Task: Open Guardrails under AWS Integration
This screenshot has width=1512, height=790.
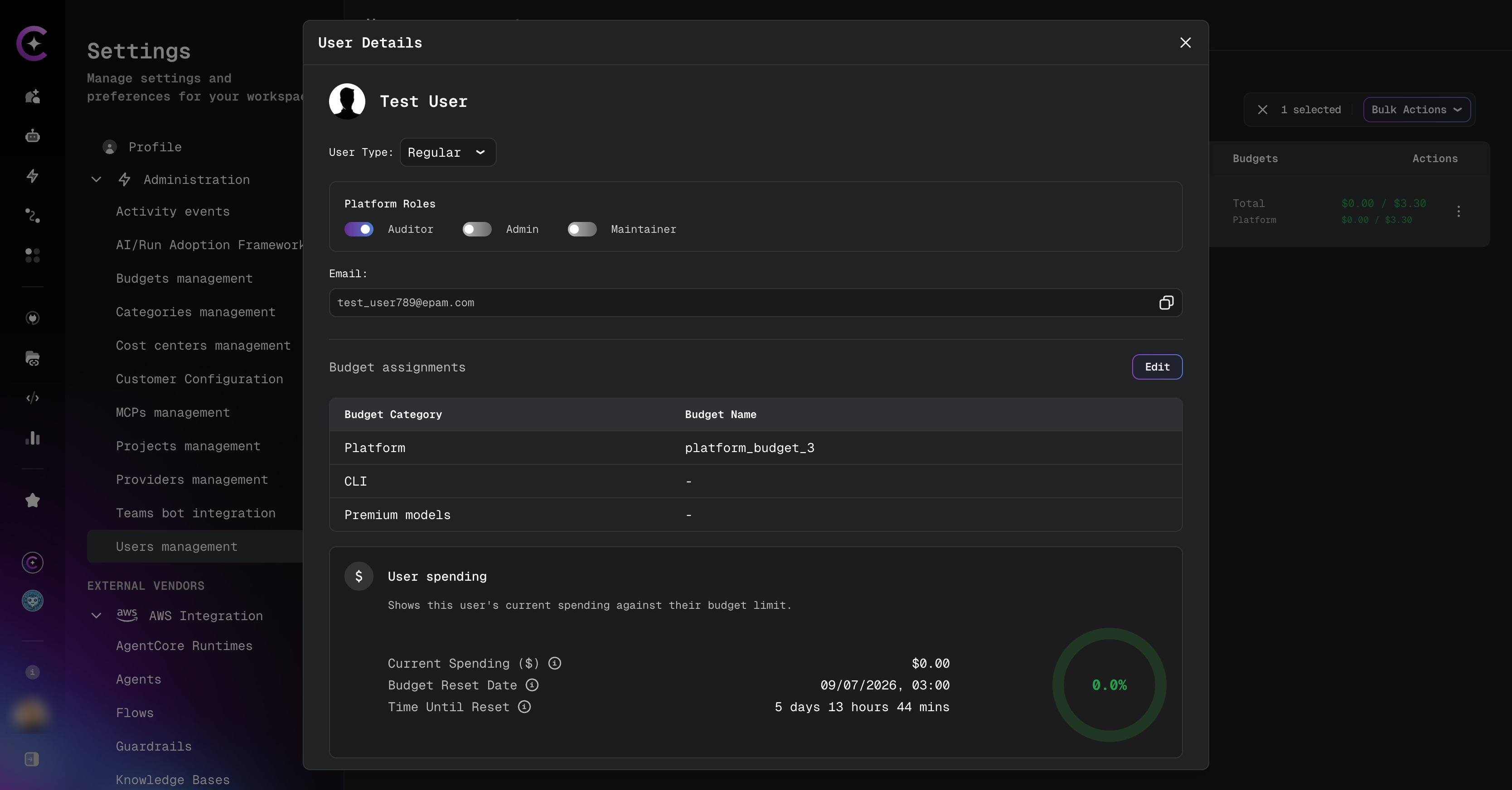Action: [x=154, y=747]
